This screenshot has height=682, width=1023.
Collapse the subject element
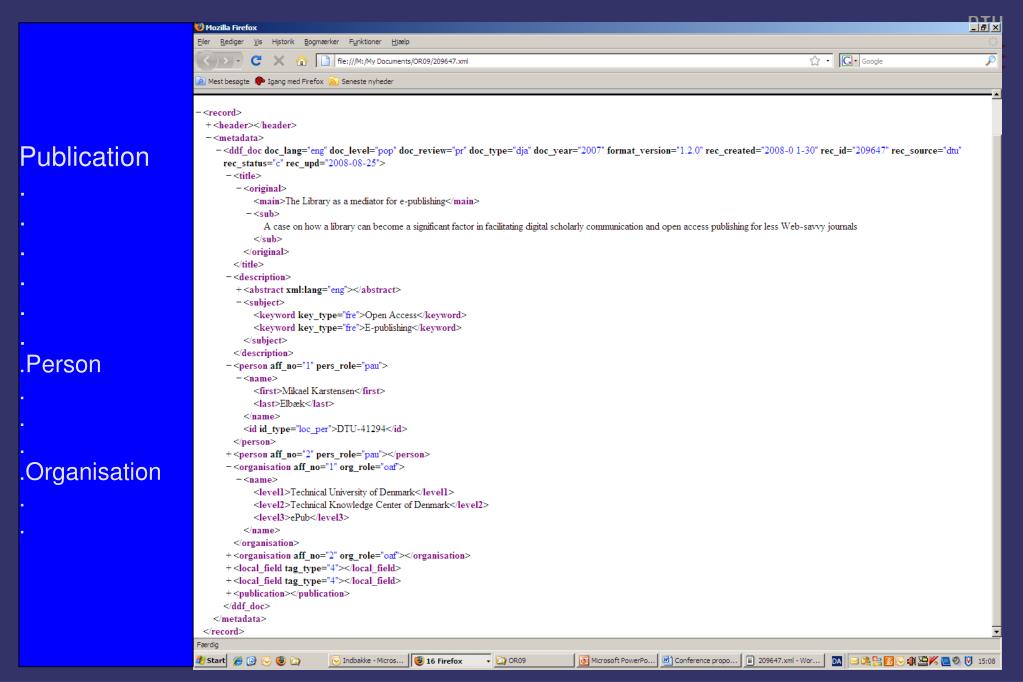[x=239, y=303]
